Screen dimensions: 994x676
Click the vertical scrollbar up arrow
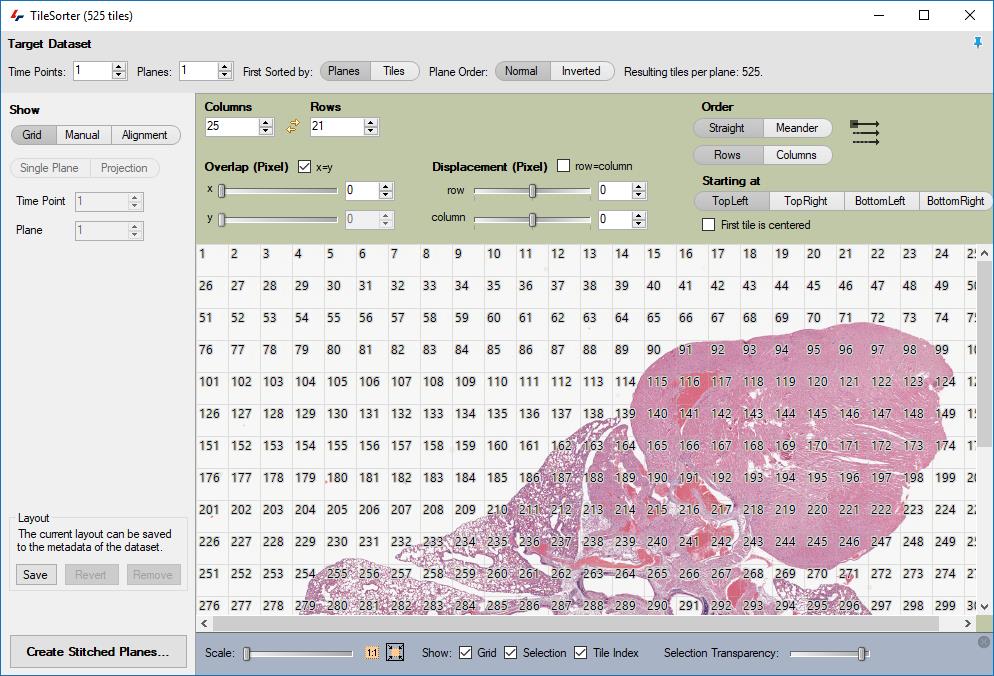click(x=984, y=253)
